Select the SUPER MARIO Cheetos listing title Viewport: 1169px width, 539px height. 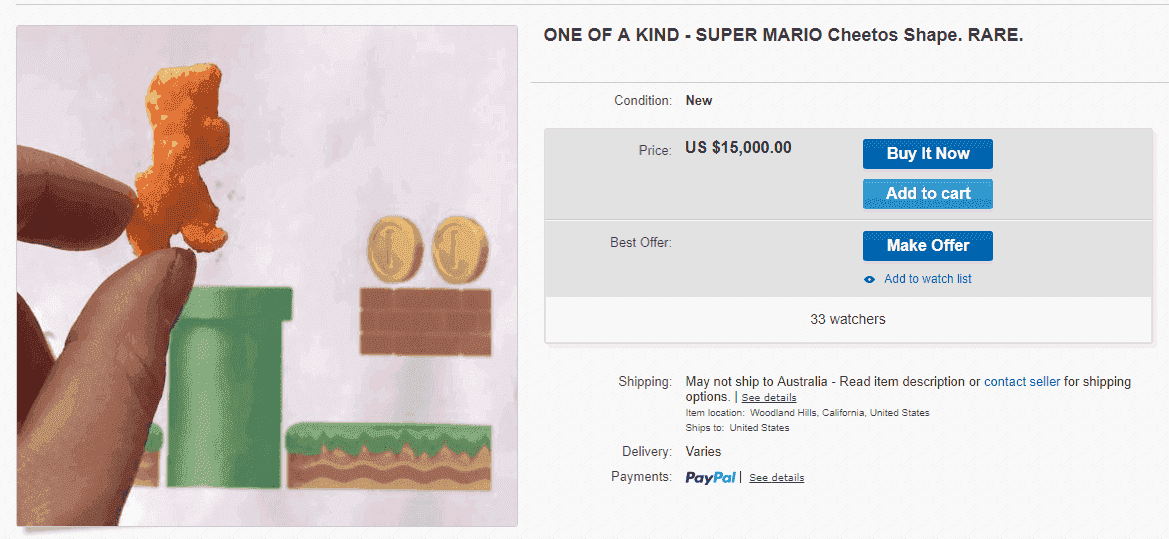[783, 36]
